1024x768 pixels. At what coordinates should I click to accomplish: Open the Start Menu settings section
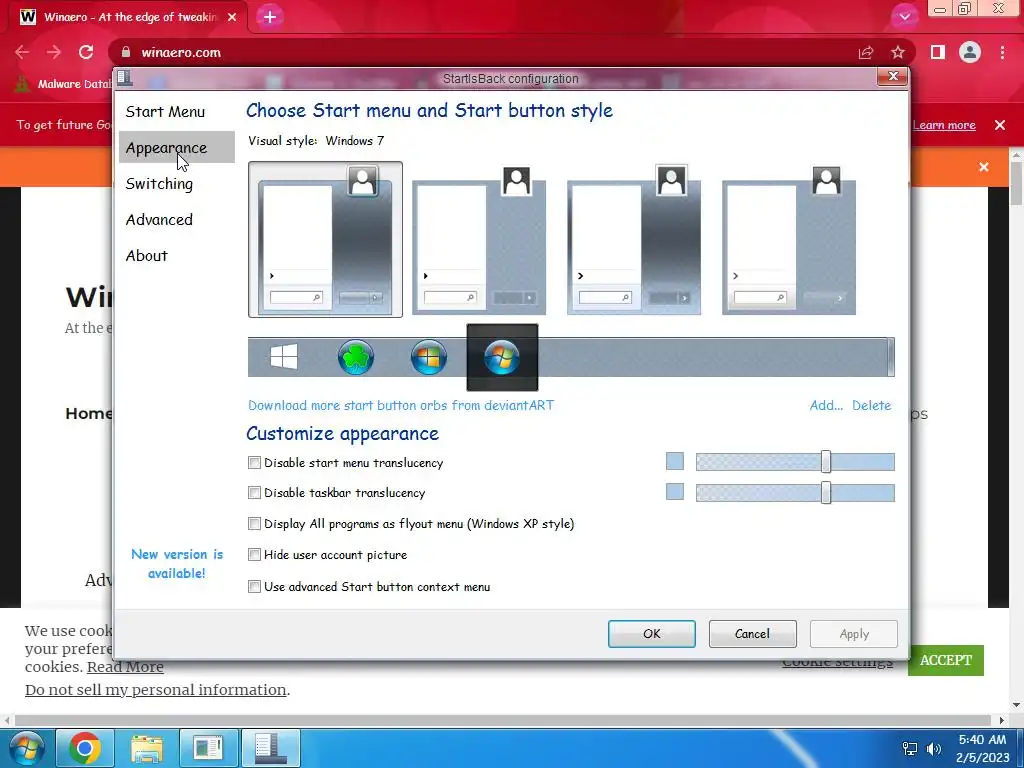(165, 112)
